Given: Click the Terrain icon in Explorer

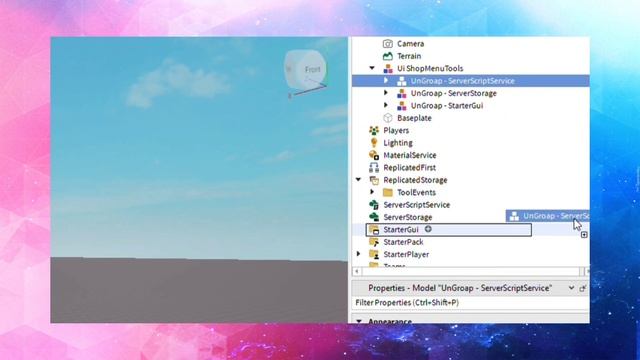Looking at the screenshot, I should click(x=387, y=56).
